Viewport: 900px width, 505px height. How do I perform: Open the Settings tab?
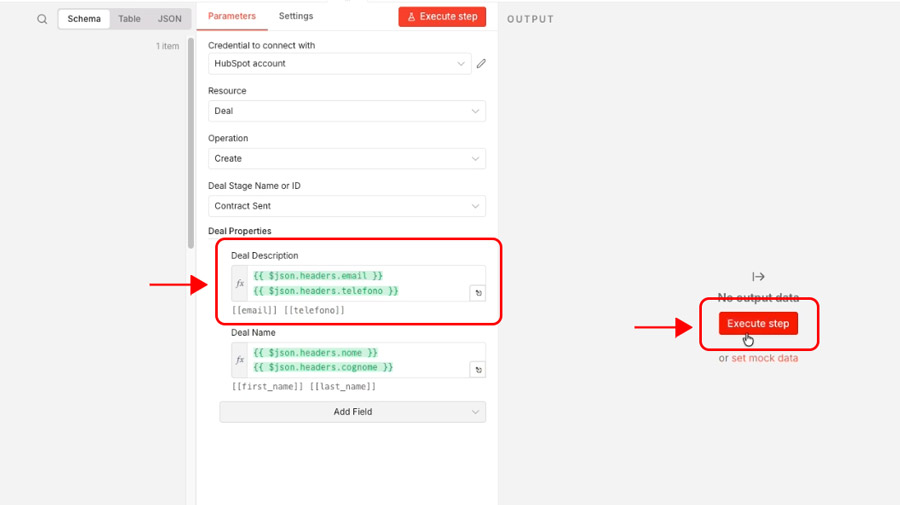tap(296, 16)
